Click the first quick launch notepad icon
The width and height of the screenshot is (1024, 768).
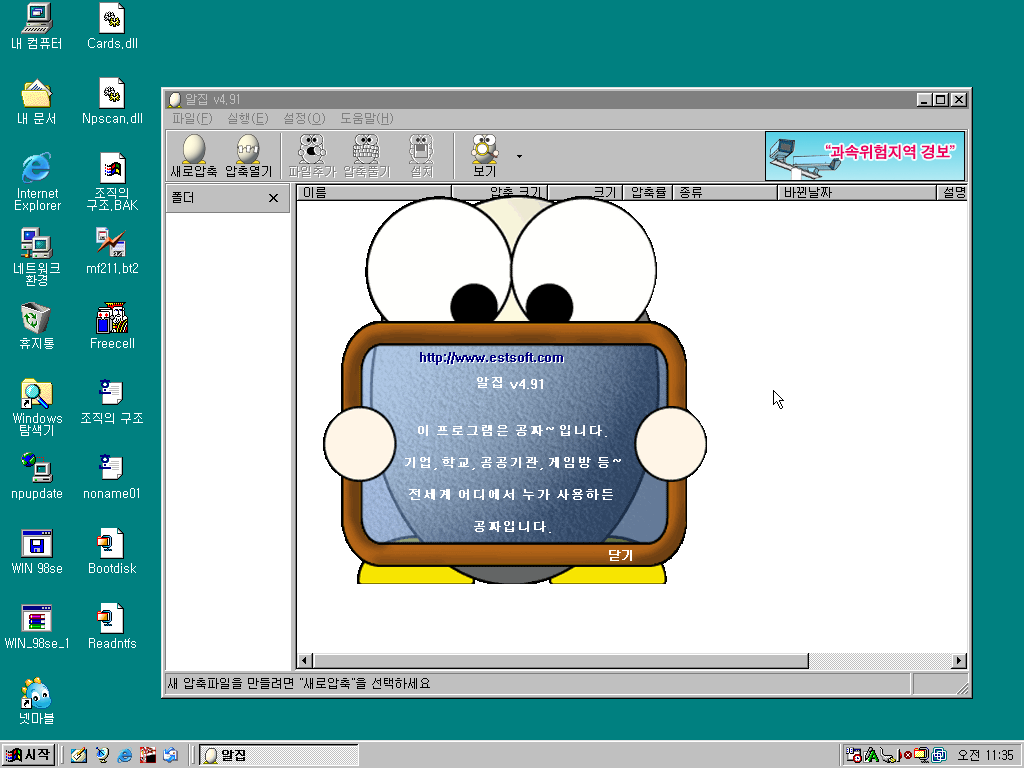point(79,756)
